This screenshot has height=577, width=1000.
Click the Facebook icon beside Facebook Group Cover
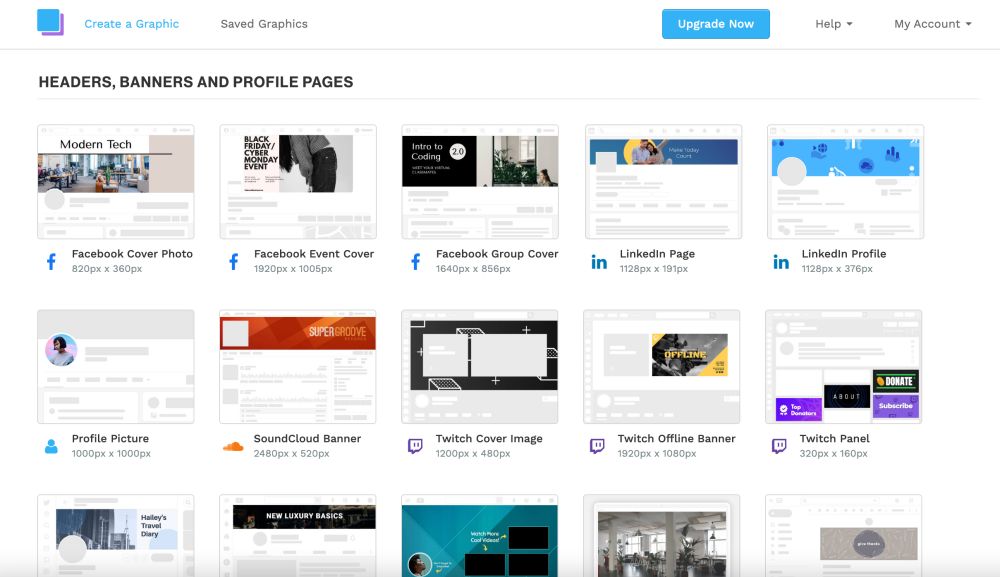click(x=414, y=261)
